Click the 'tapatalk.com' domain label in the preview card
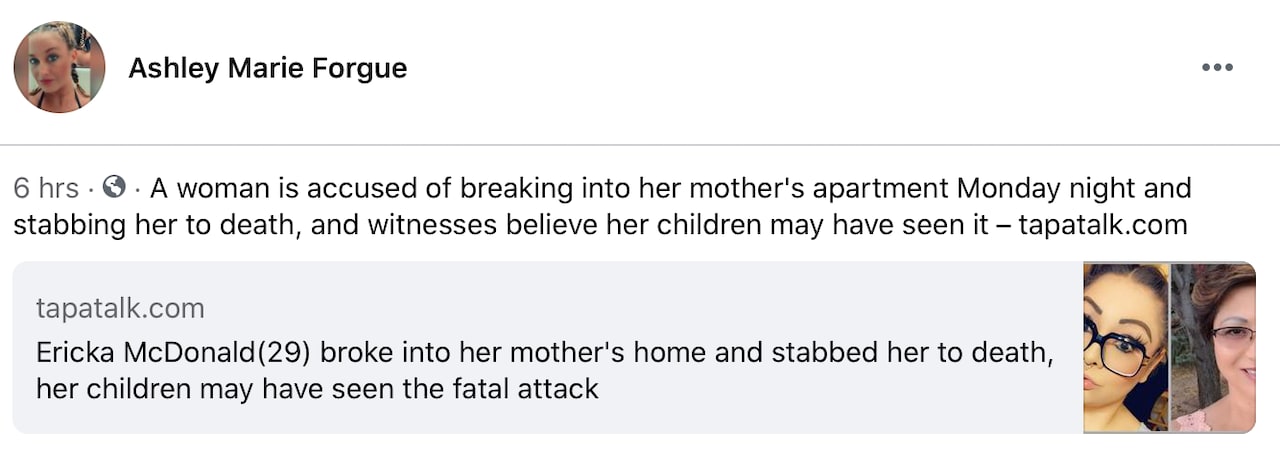Image resolution: width=1280 pixels, height=457 pixels. point(120,308)
